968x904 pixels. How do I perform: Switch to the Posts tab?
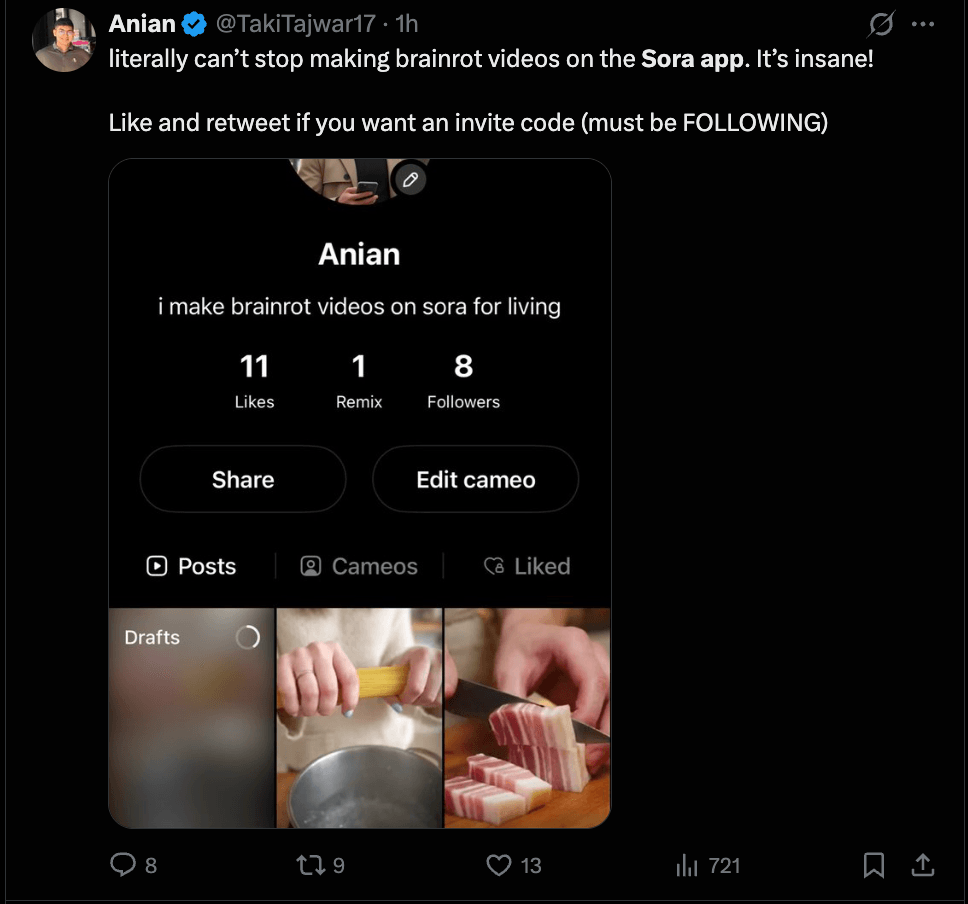tap(191, 566)
